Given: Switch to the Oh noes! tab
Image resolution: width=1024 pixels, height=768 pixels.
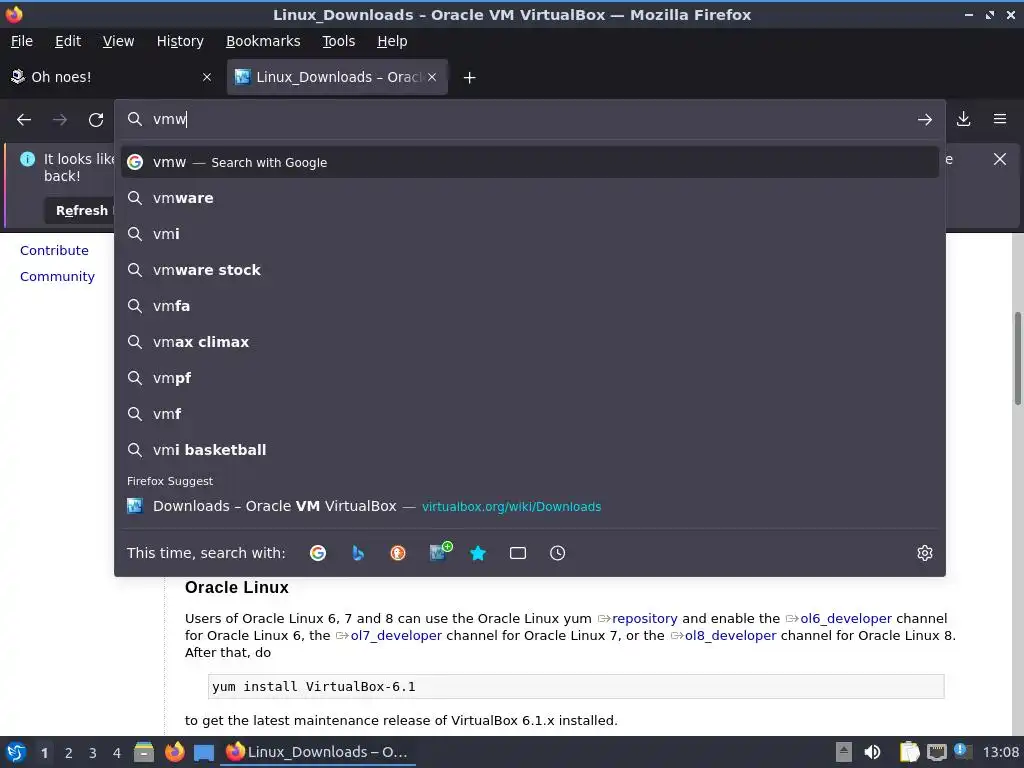Looking at the screenshot, I should tap(111, 77).
